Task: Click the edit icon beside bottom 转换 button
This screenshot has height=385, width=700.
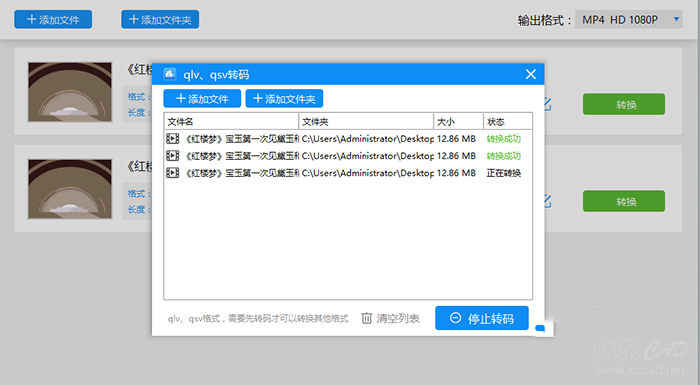Action: click(x=548, y=201)
